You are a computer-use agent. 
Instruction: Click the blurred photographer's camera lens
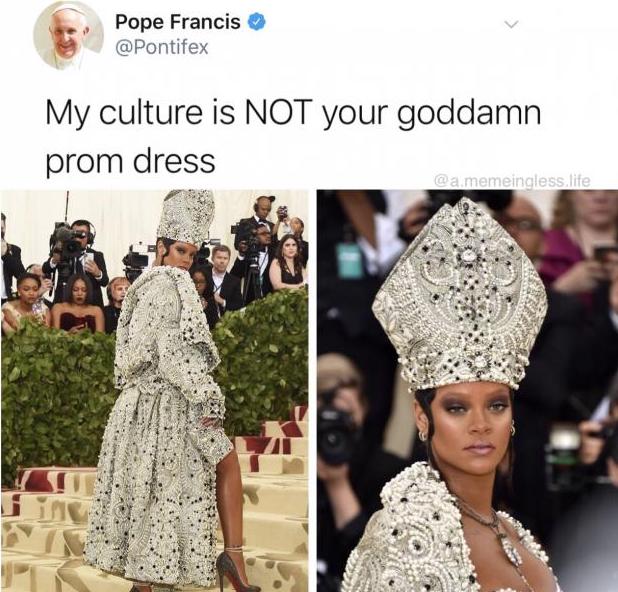point(335,436)
